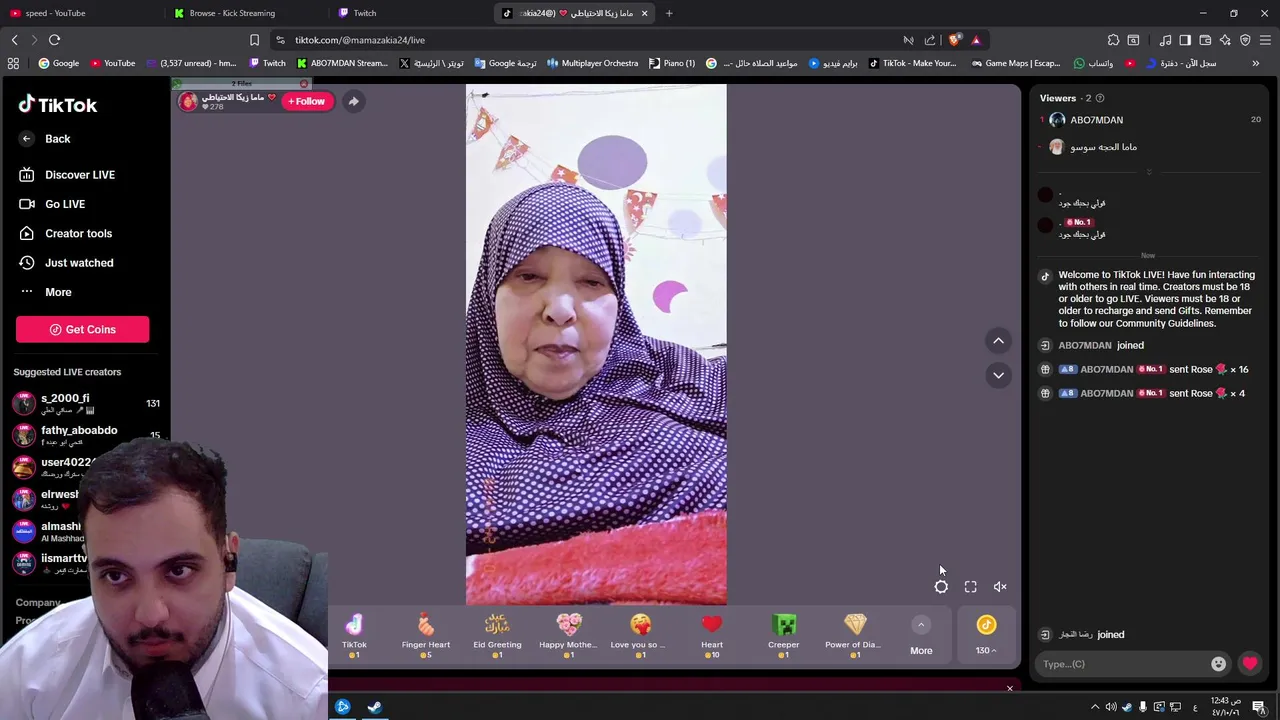The image size is (1280, 720).
Task: Open Game Maps bookmark
Action: 1015,63
